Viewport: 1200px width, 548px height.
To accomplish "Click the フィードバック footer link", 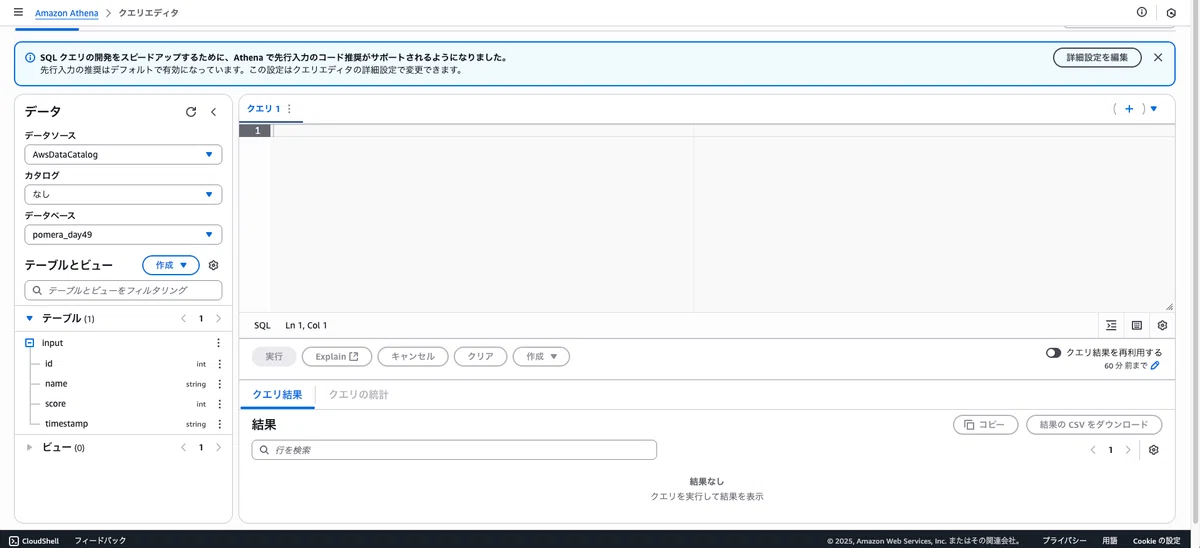I will pos(100,541).
